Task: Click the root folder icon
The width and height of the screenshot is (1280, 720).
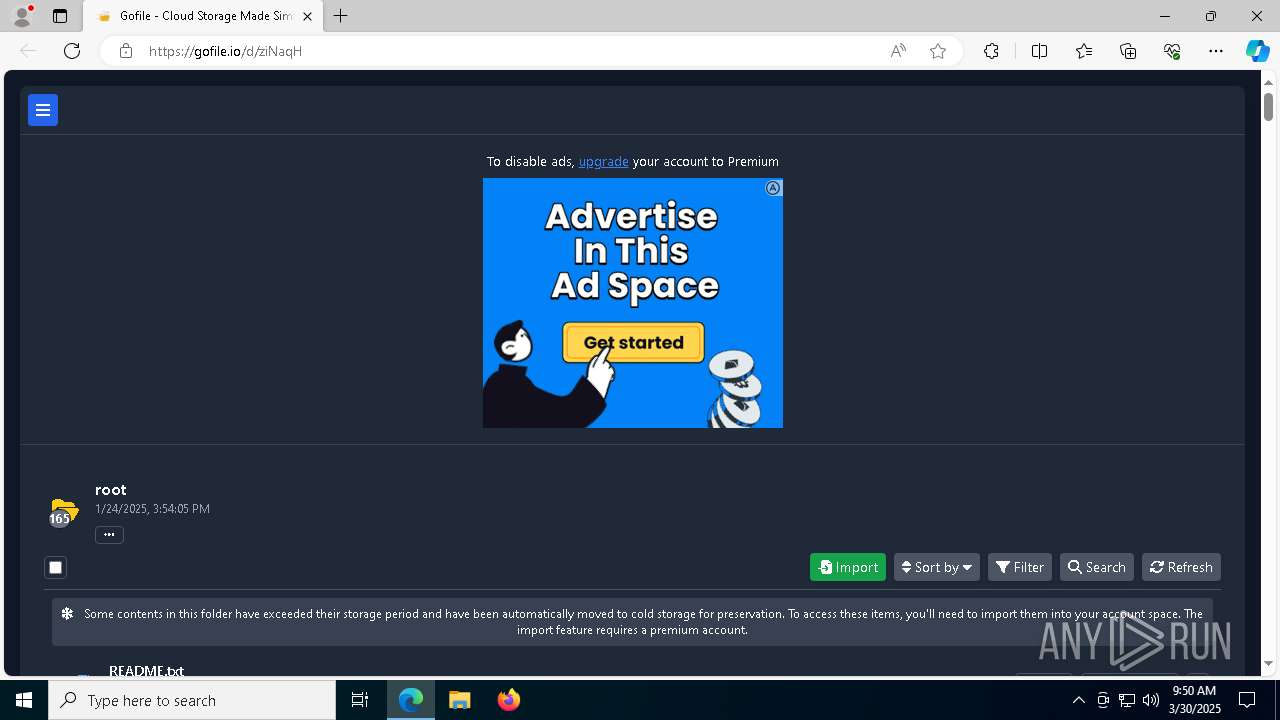Action: (63, 512)
